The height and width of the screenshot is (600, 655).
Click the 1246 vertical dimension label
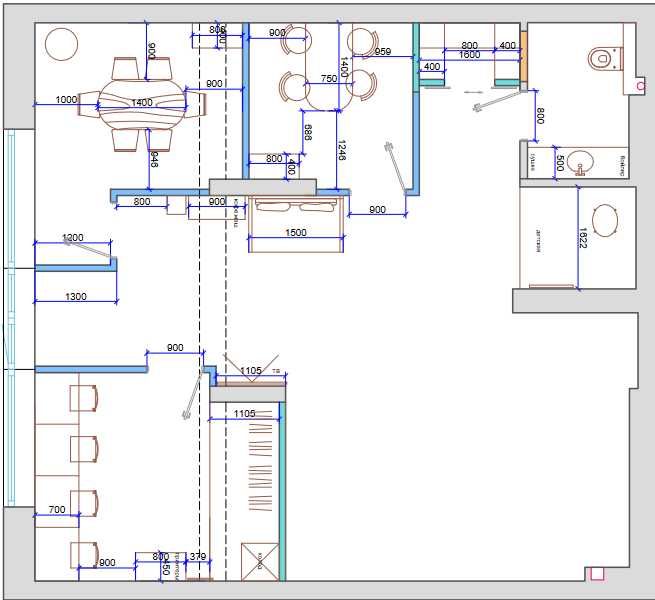coord(341,151)
